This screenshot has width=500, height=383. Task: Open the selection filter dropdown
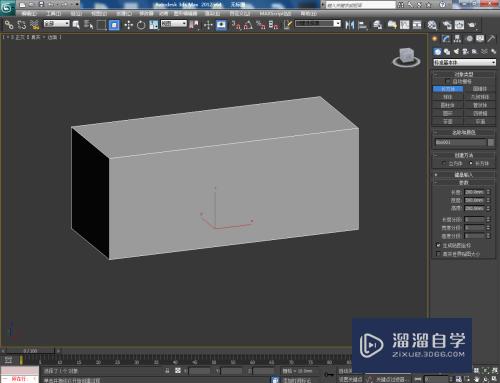(57, 24)
